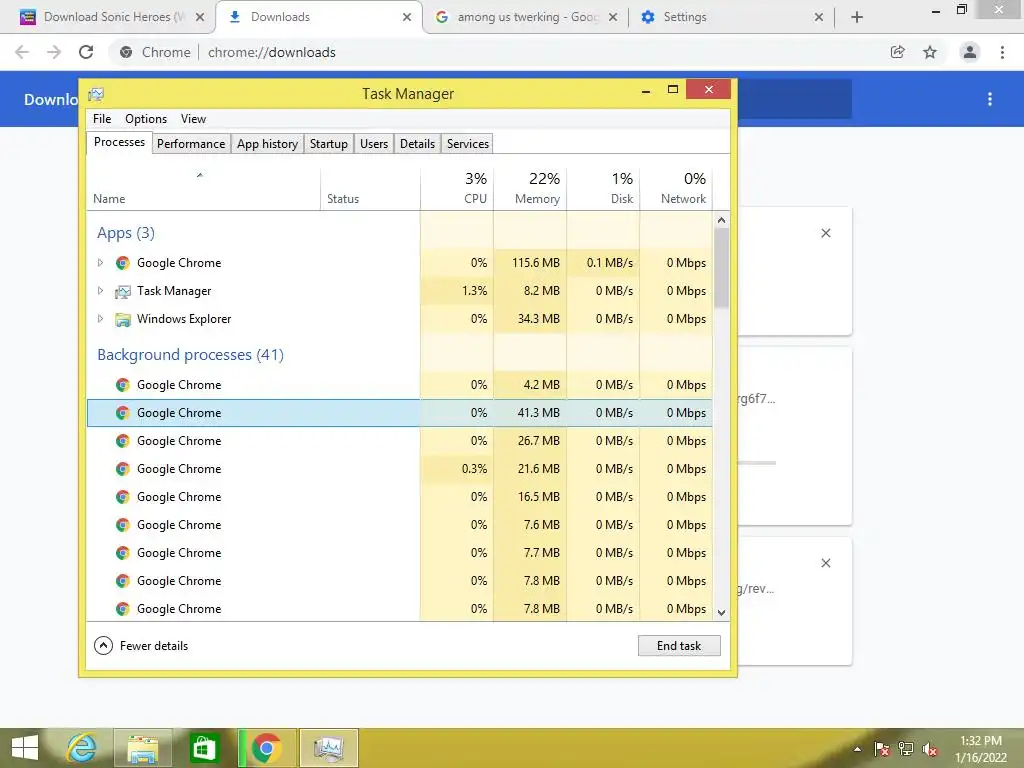
Task: Click the scroll down arrow in process list
Action: click(721, 613)
